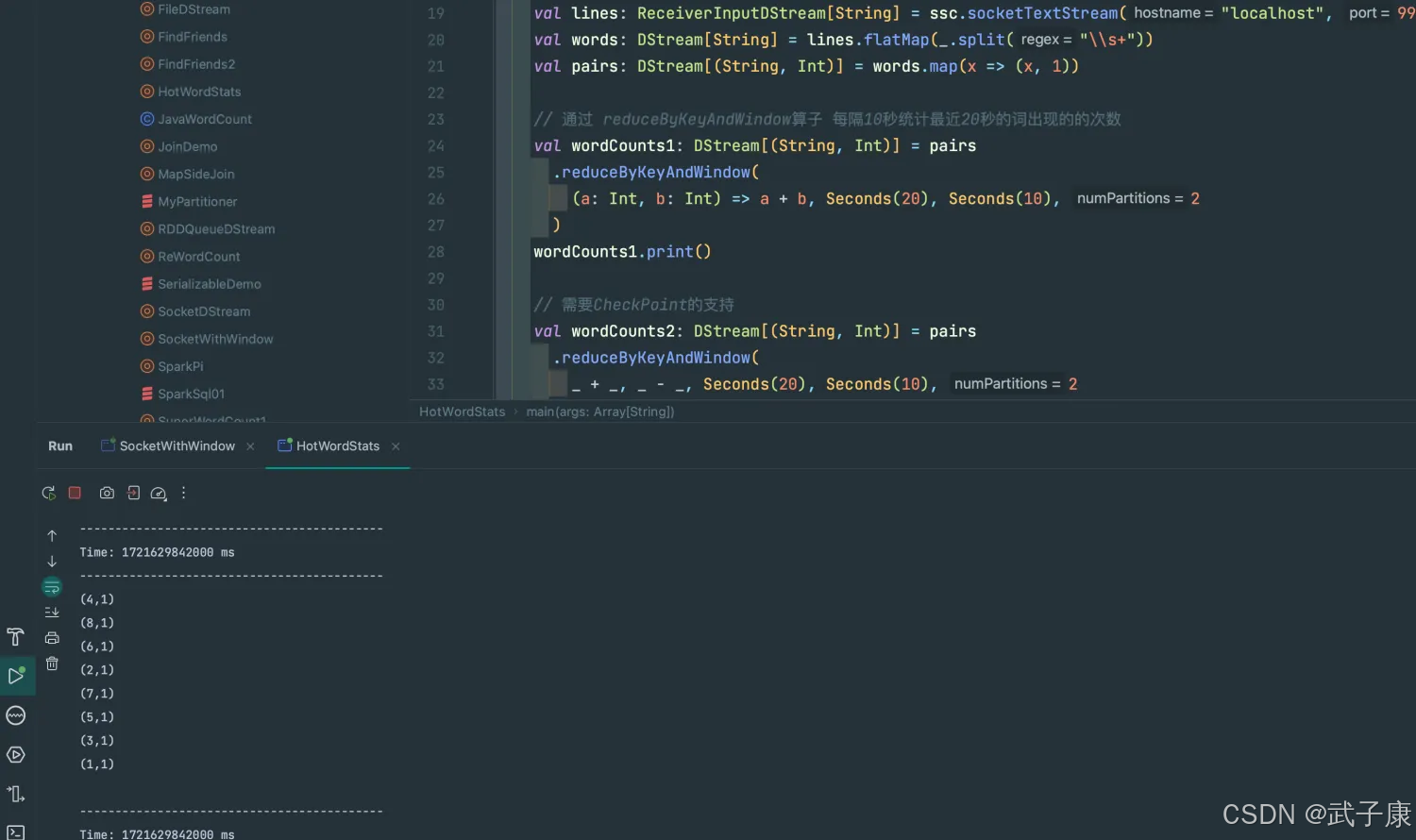Image resolution: width=1416 pixels, height=840 pixels.
Task: Click HotWordStats in the editor breadcrumb
Action: [x=462, y=412]
